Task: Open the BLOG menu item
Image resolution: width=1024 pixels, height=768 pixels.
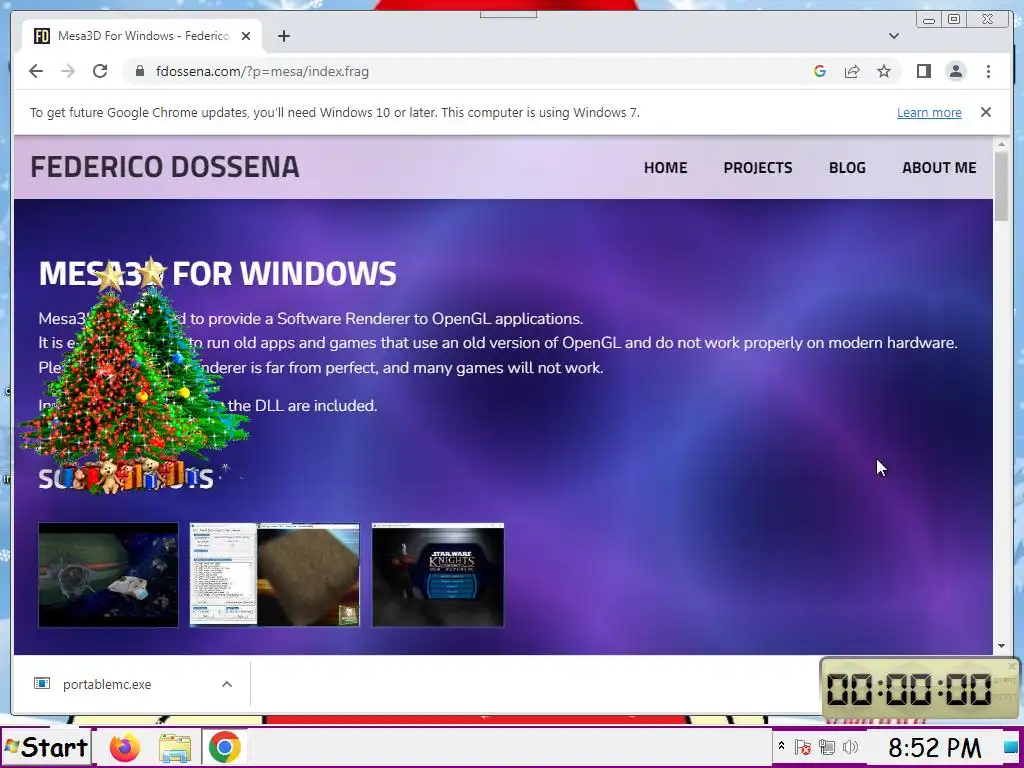Action: coord(847,168)
